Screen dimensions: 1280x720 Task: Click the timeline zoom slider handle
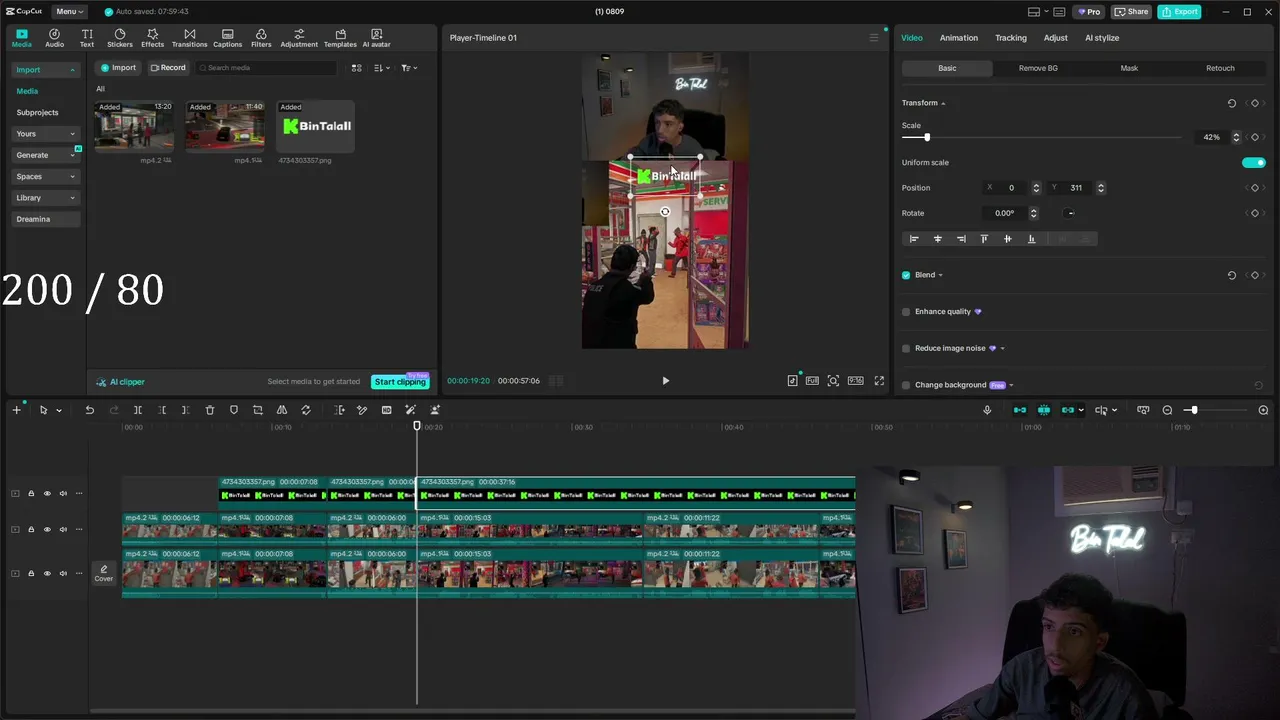[1192, 410]
